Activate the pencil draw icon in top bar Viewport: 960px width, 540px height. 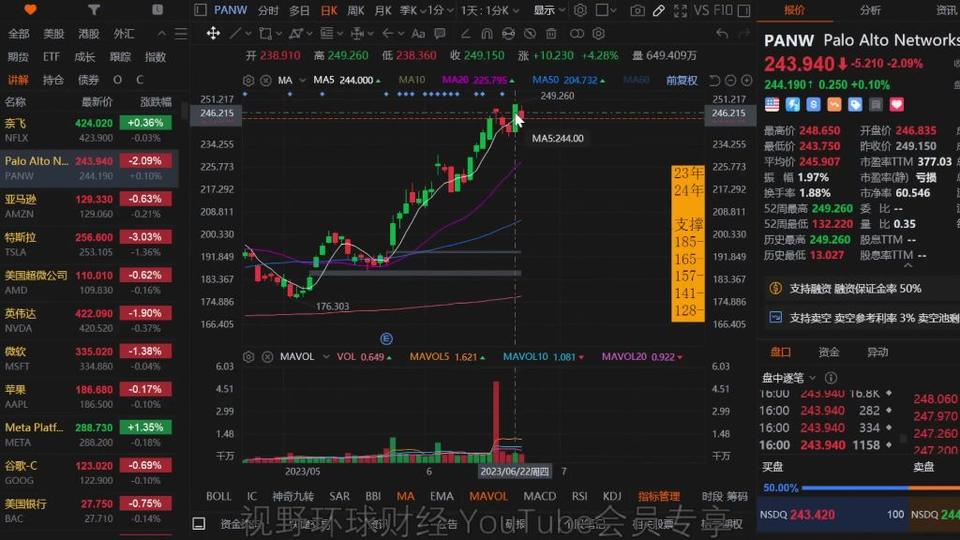tap(659, 10)
